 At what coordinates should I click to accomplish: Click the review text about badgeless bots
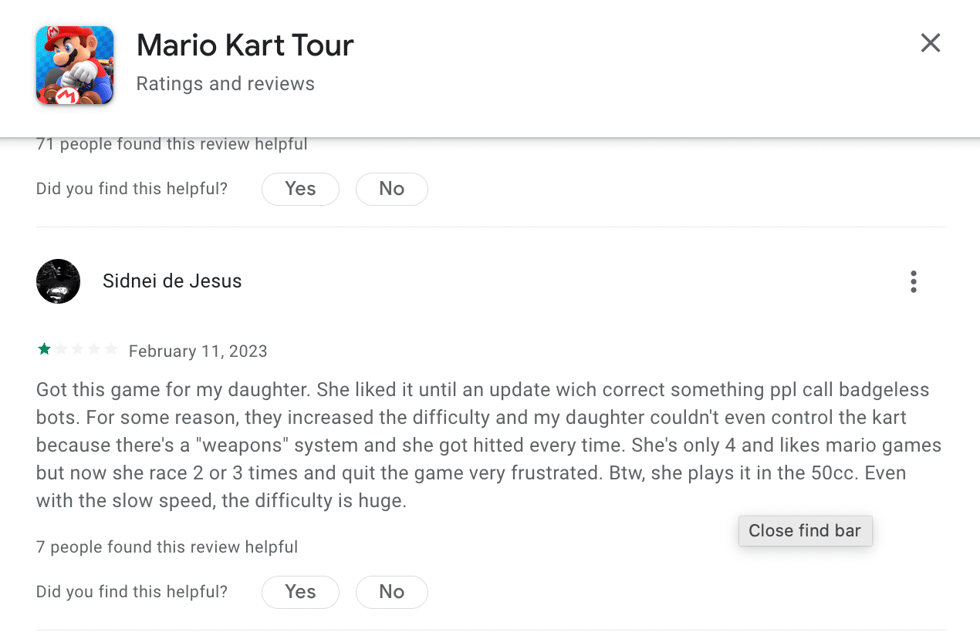tap(489, 445)
